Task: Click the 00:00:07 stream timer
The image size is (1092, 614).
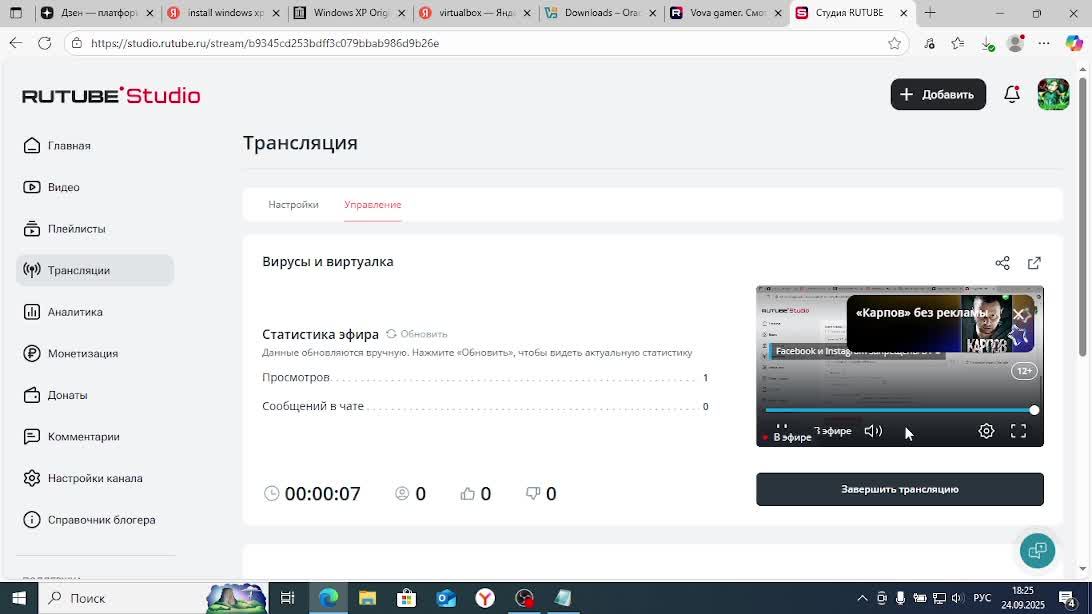Action: click(322, 494)
